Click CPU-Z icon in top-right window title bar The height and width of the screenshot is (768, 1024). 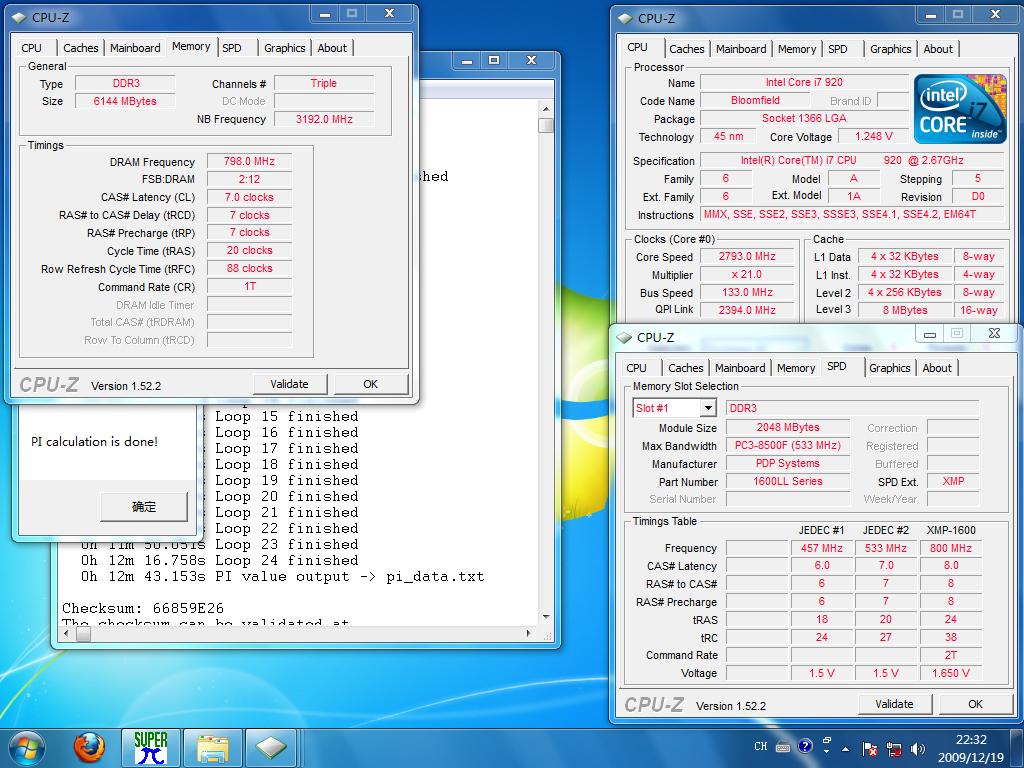pos(626,18)
